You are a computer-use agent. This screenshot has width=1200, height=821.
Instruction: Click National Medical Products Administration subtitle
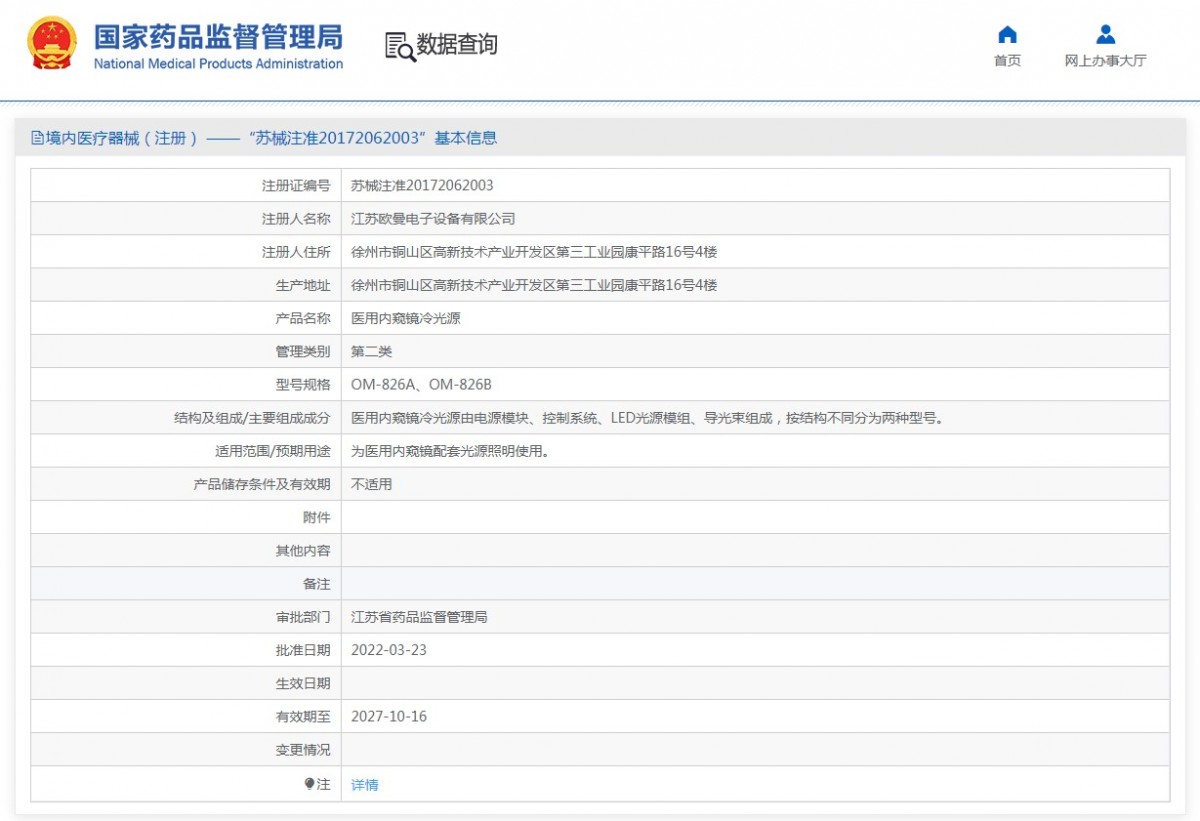coord(218,64)
